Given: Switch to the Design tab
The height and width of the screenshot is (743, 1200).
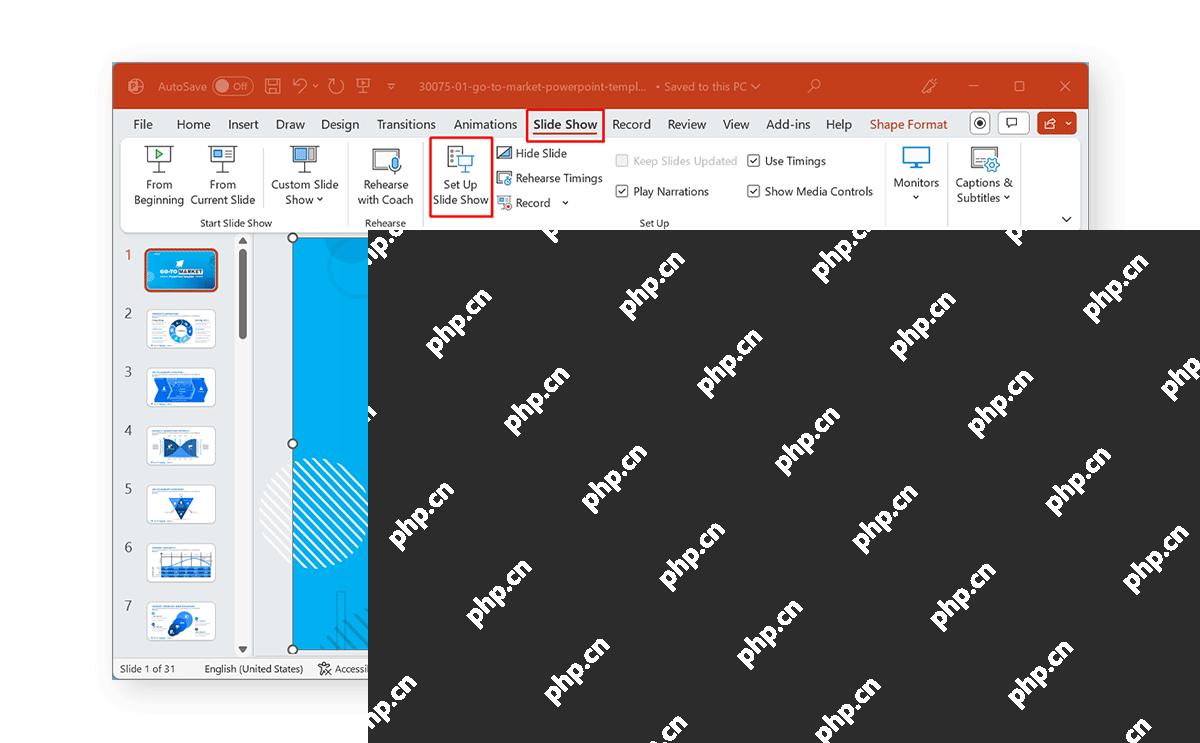Looking at the screenshot, I should click(340, 125).
